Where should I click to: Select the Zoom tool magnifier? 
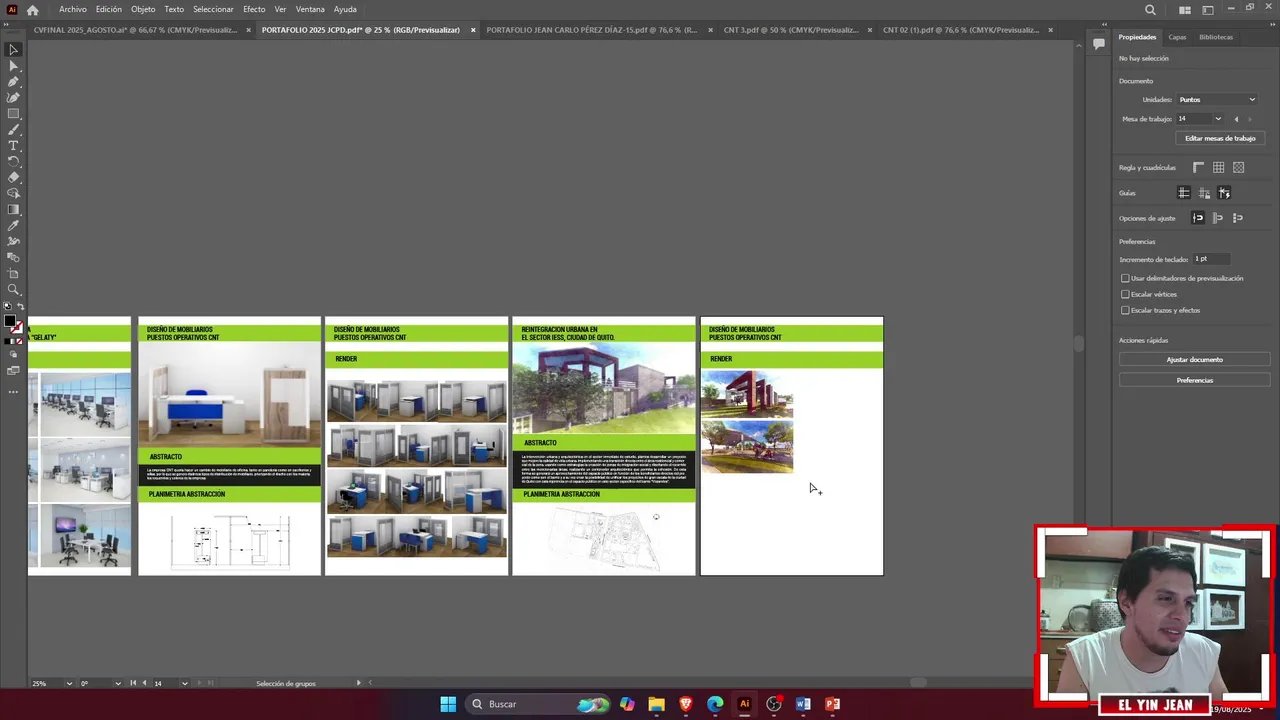click(13, 289)
